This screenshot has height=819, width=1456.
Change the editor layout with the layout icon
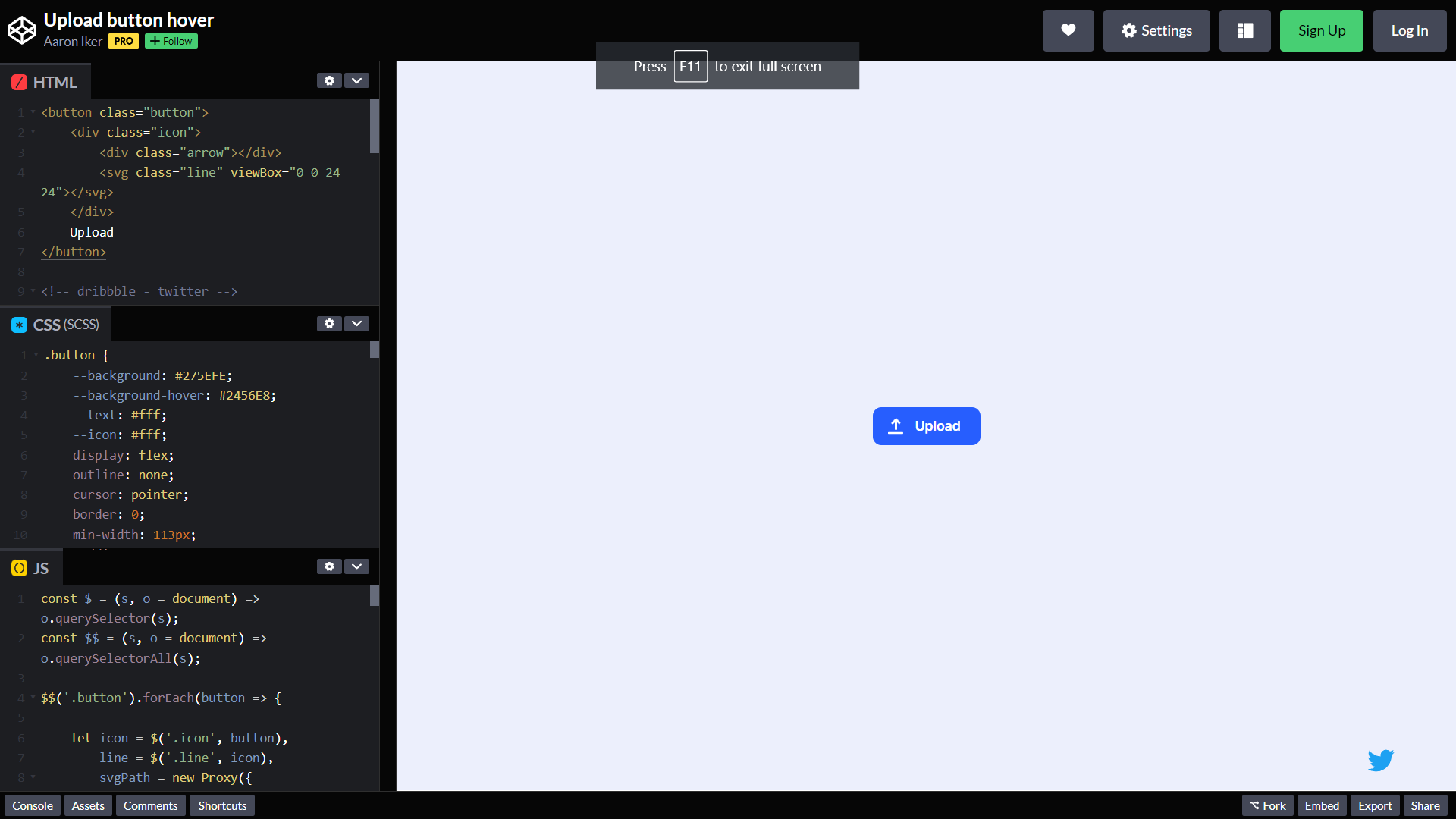point(1244,30)
